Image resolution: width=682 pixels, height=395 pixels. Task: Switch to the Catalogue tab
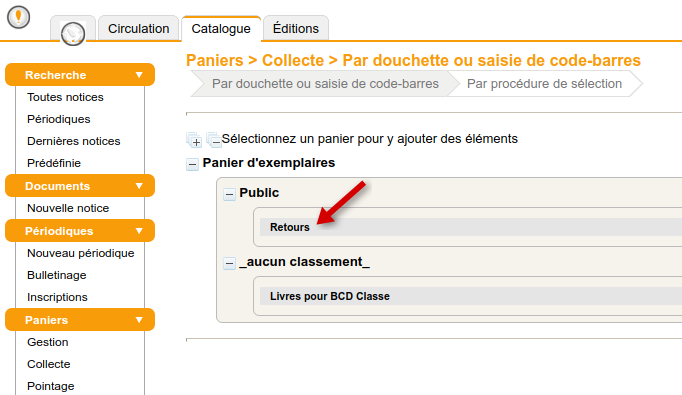(x=221, y=29)
